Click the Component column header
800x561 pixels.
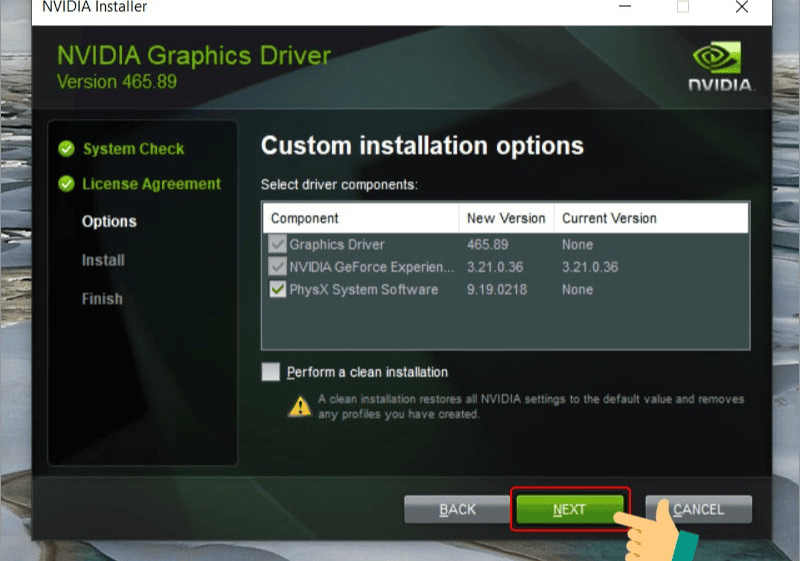coord(305,218)
